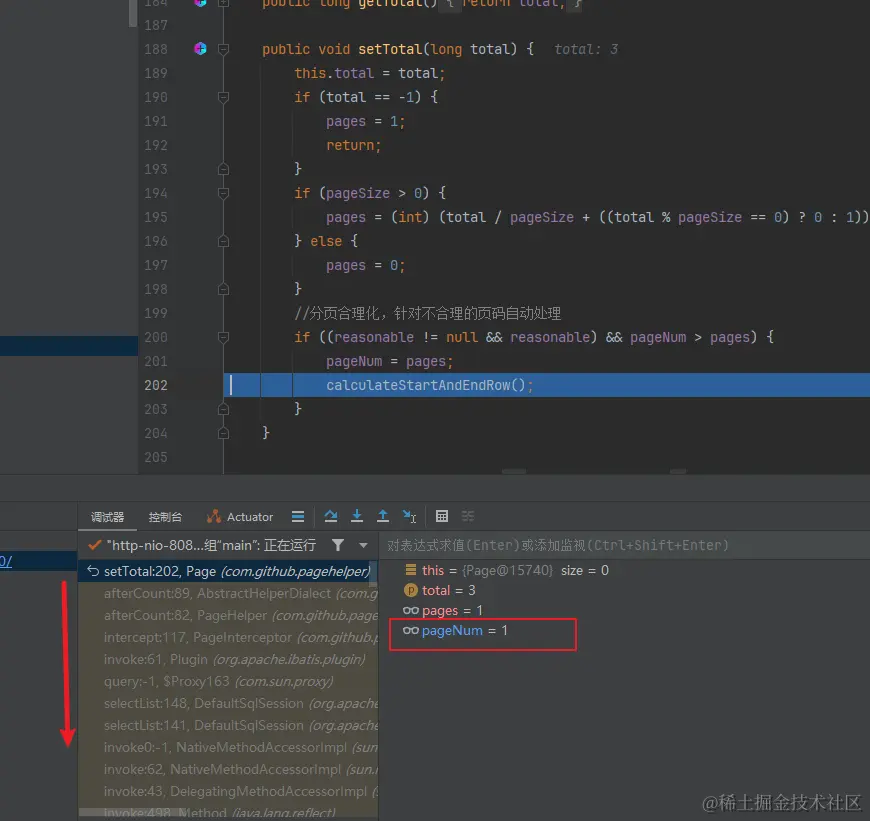Select the pageNum = 1 variable row
Viewport: 870px width, 821px height.
(455, 630)
